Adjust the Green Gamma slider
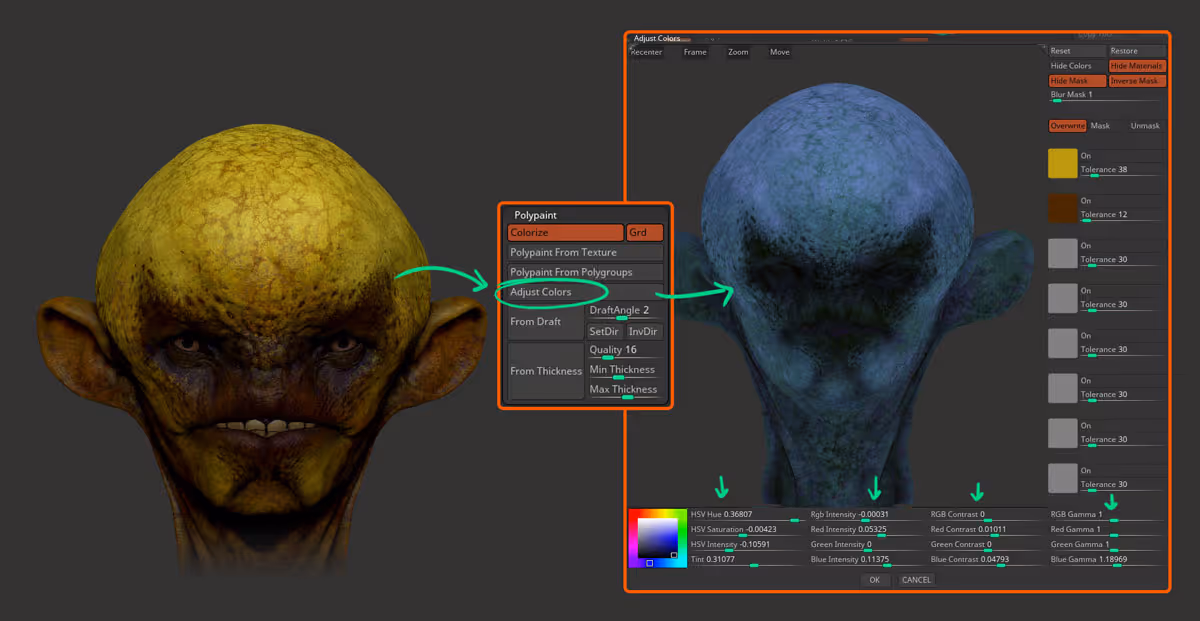 click(x=1107, y=546)
